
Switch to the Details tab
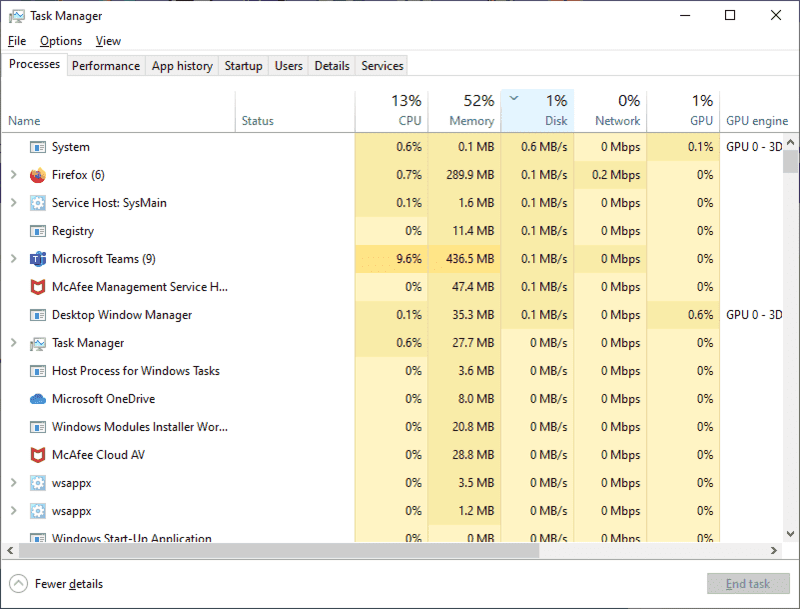pyautogui.click(x=332, y=66)
